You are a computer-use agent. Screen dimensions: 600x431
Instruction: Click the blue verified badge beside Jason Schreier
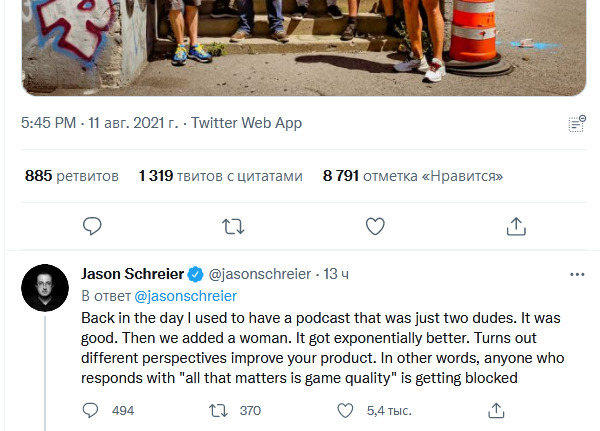[x=197, y=273]
